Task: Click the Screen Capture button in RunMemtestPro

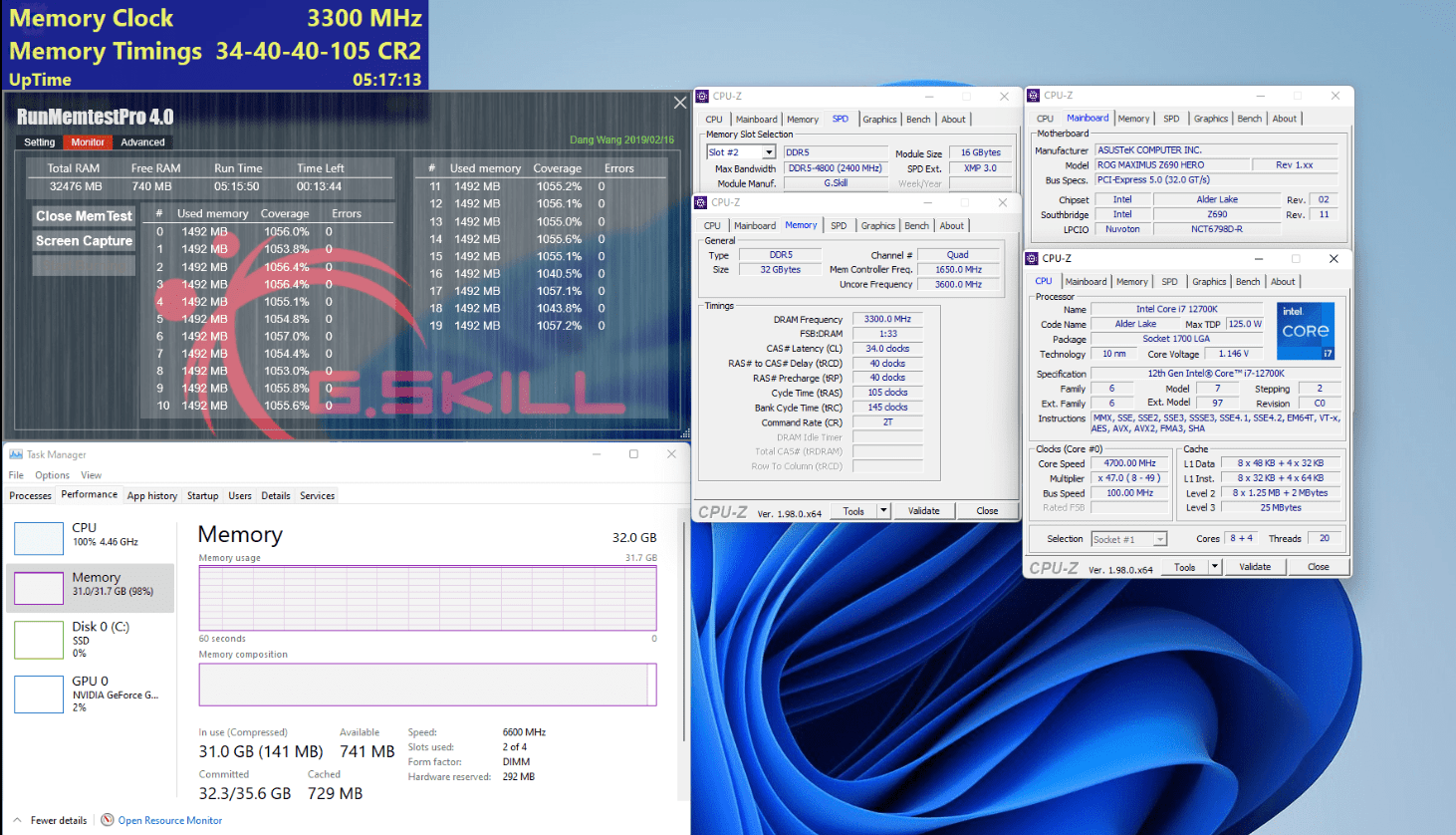Action: coord(84,241)
